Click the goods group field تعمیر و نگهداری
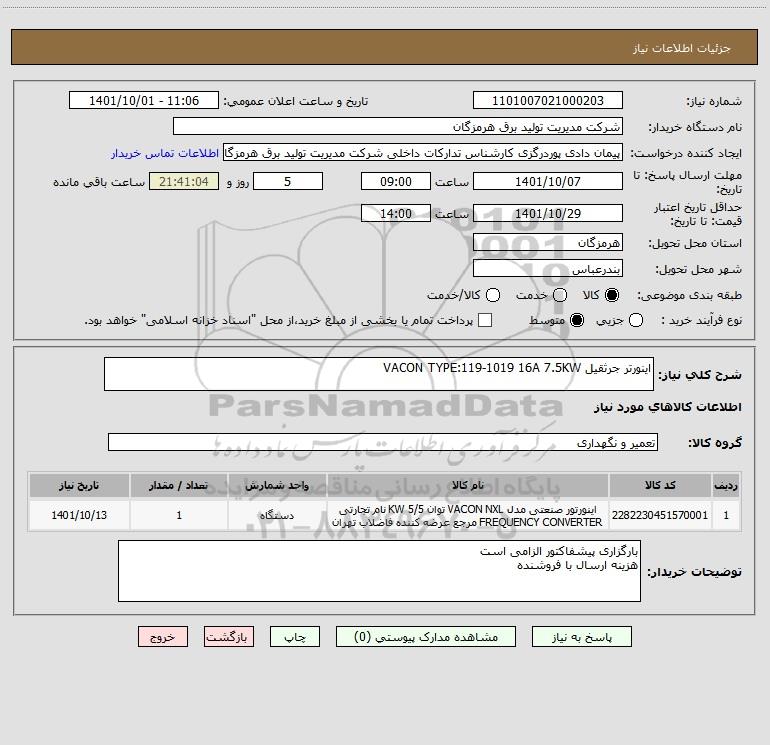770x745 pixels. click(383, 442)
